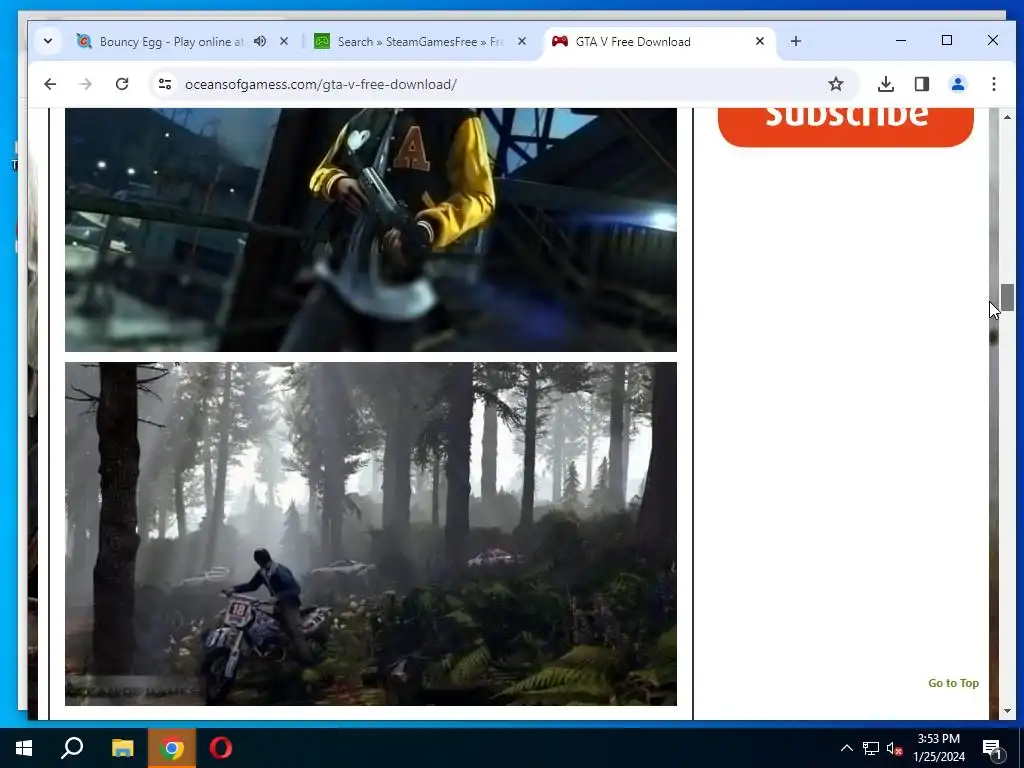Image resolution: width=1024 pixels, height=768 pixels.
Task: Click the scrollbar up arrow
Action: tap(1007, 117)
